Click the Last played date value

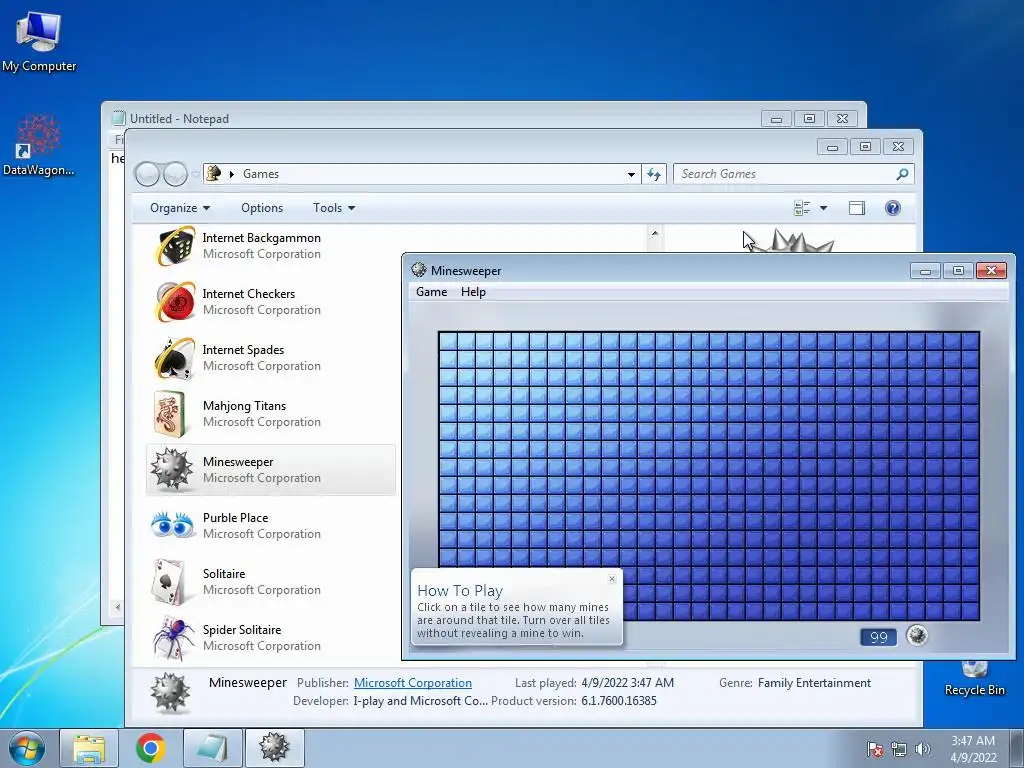628,682
